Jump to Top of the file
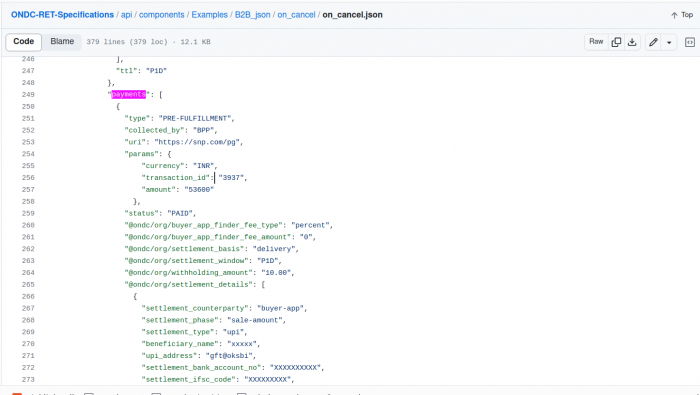Viewport: 700px width, 395px height. [682, 15]
